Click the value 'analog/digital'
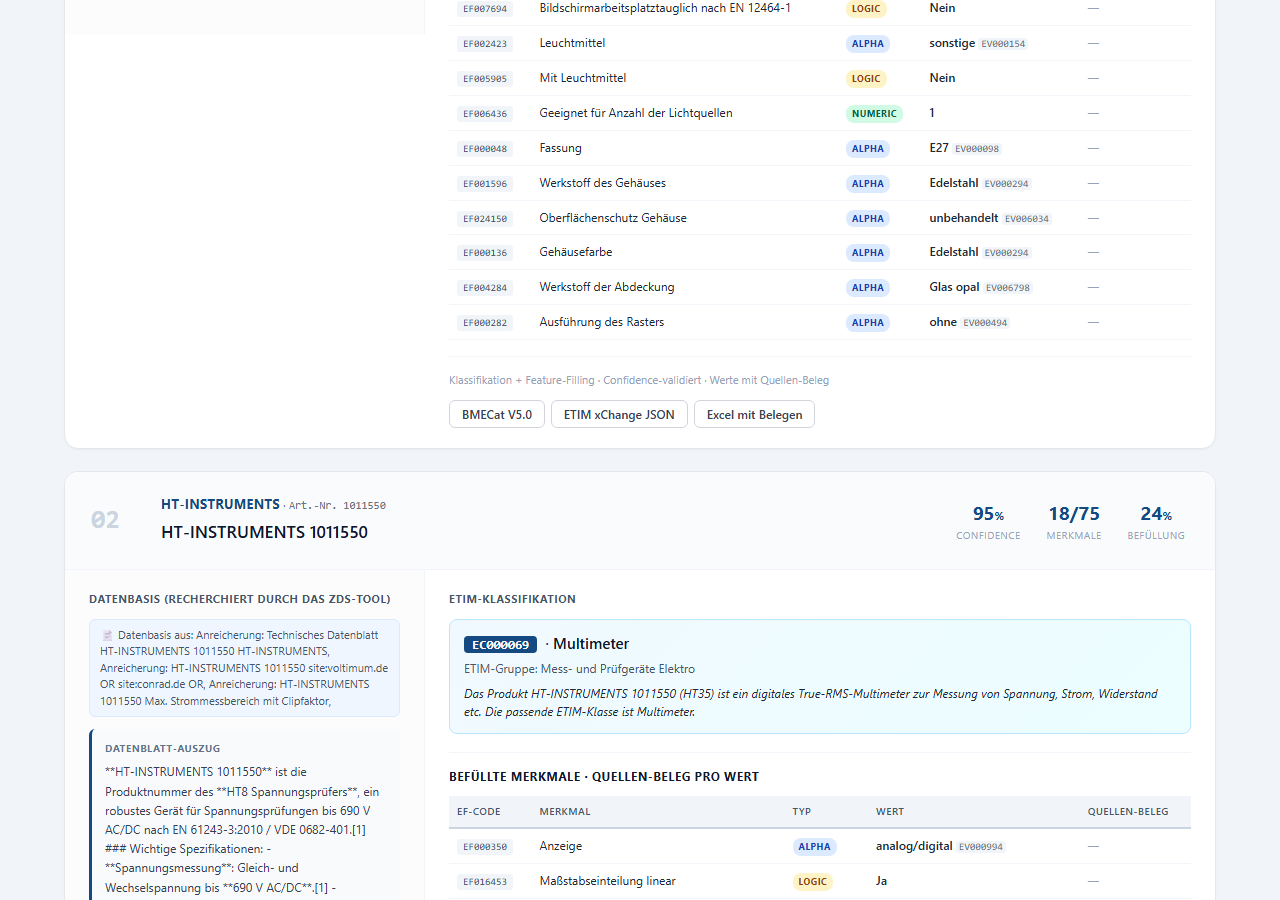Viewport: 1280px width, 900px height. (x=914, y=846)
